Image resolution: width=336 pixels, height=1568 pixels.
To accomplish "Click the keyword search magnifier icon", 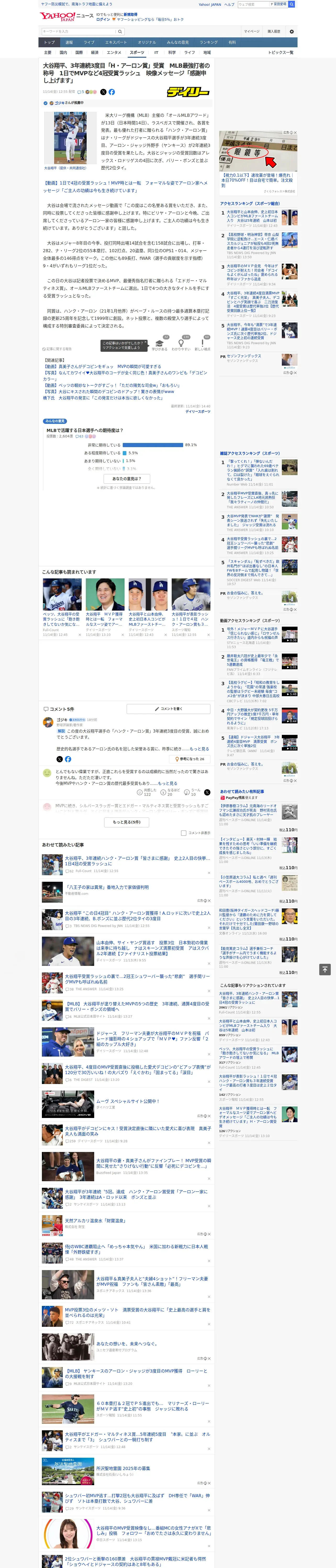I will [x=120, y=32].
